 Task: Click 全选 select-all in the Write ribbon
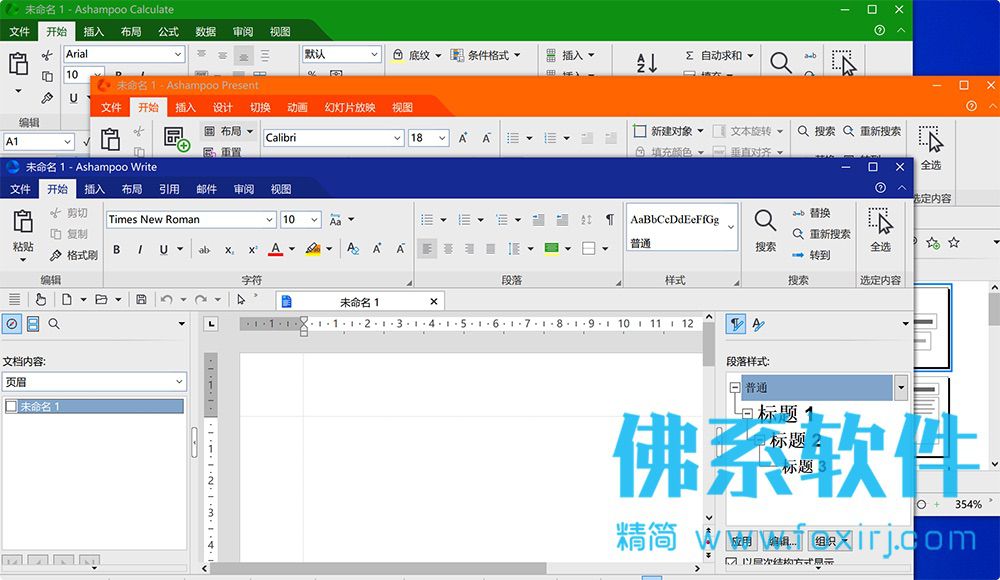[x=880, y=229]
